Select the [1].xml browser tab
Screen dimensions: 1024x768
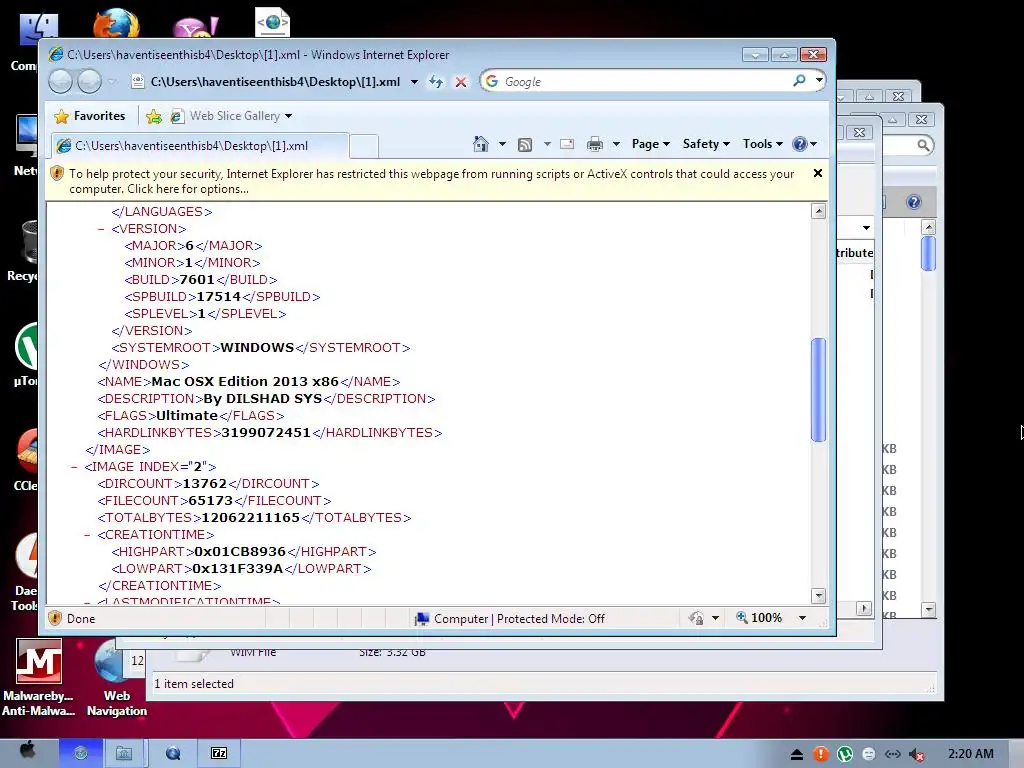200,146
